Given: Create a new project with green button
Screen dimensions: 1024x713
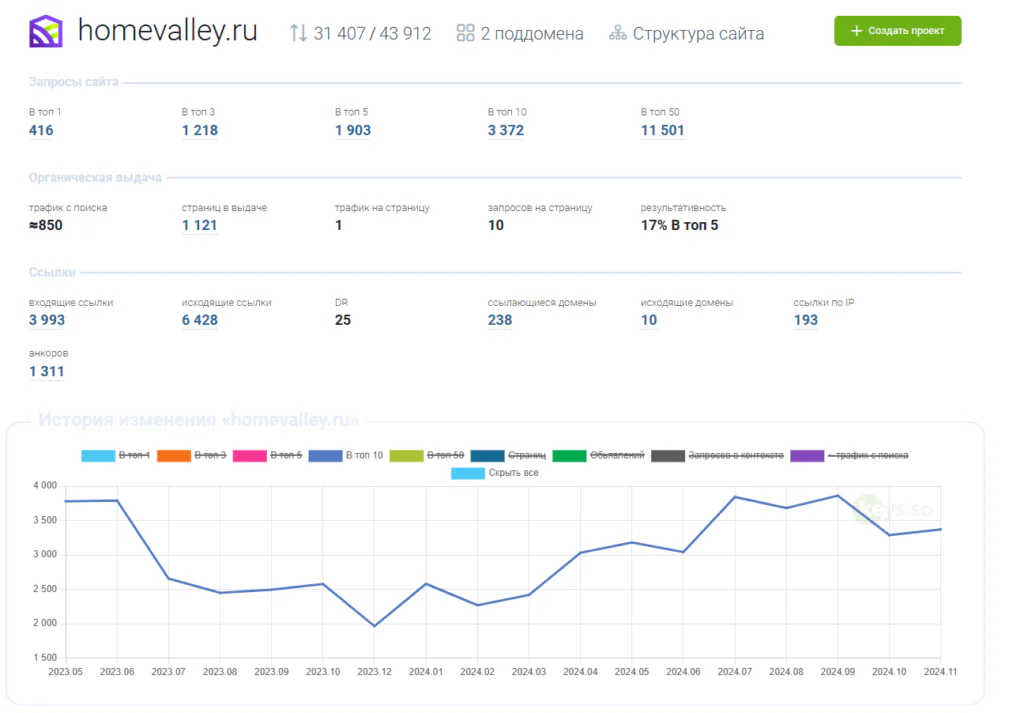Looking at the screenshot, I should coord(897,31).
